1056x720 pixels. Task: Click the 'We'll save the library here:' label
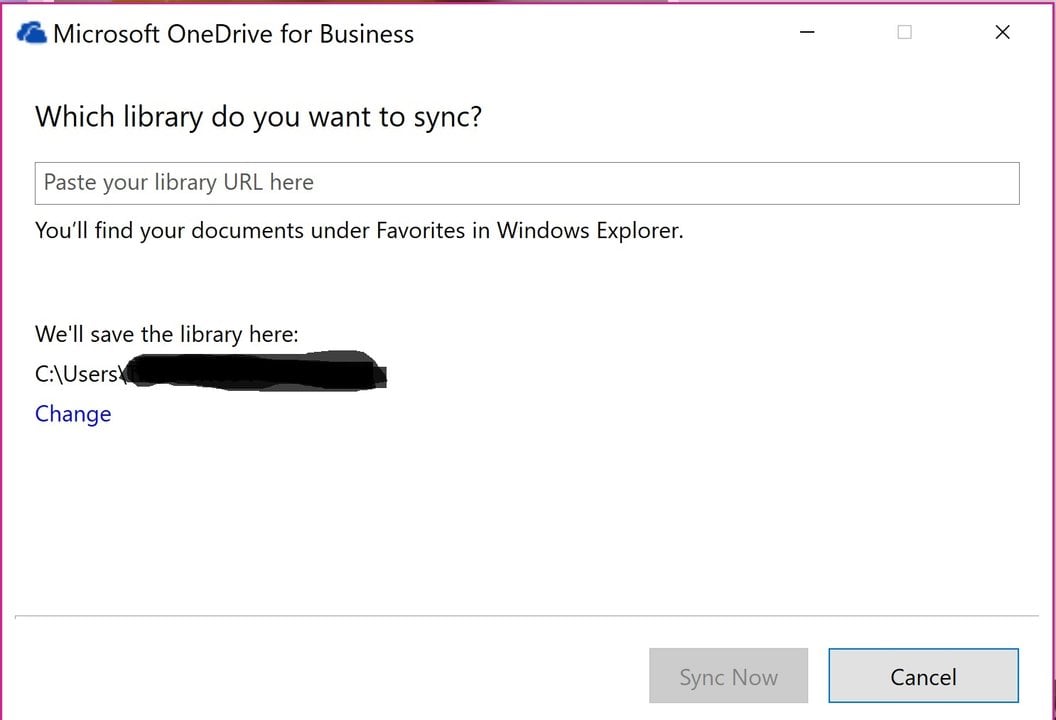166,334
